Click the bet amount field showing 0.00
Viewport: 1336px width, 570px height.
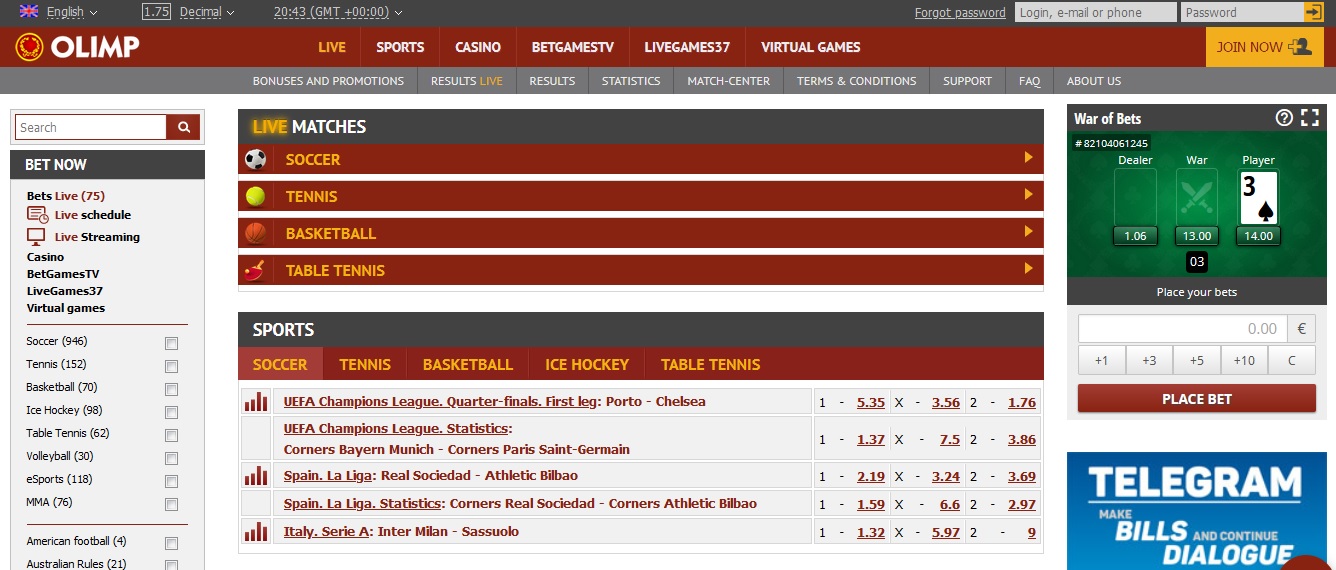coord(1182,328)
